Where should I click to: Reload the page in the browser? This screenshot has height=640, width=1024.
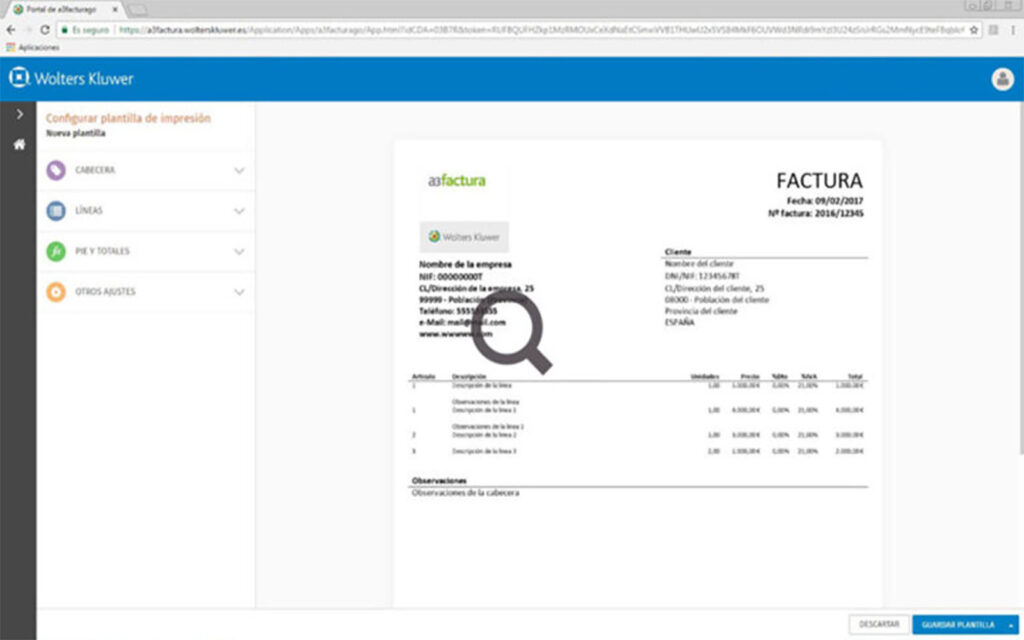pyautogui.click(x=44, y=30)
